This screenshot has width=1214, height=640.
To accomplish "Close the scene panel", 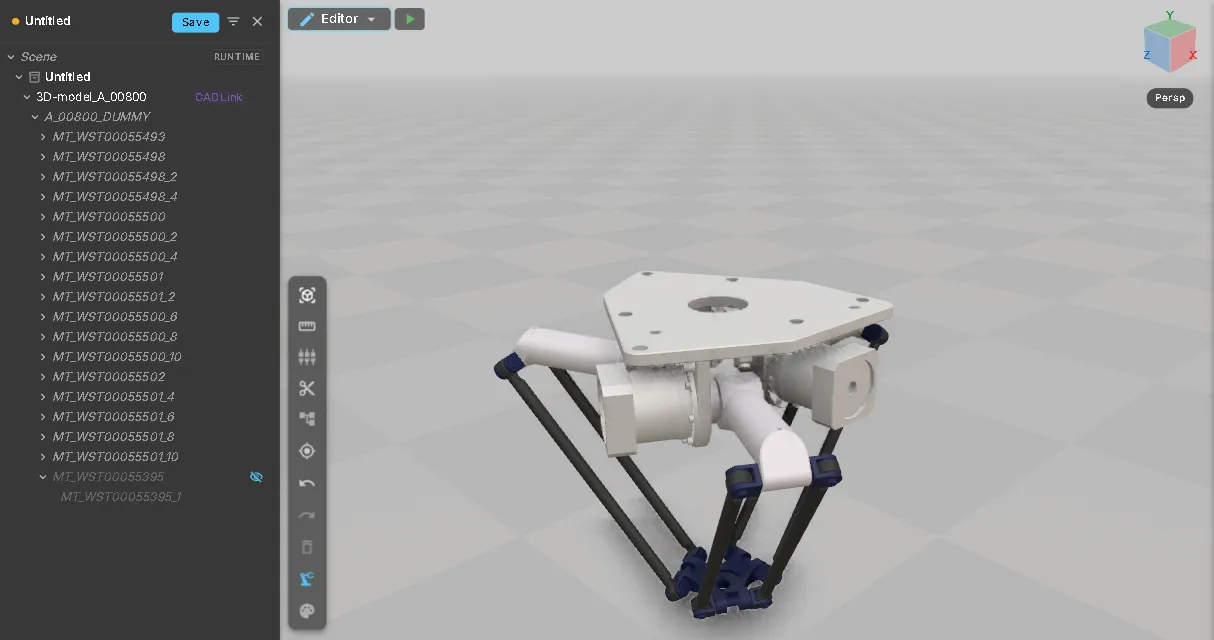I will tap(257, 21).
